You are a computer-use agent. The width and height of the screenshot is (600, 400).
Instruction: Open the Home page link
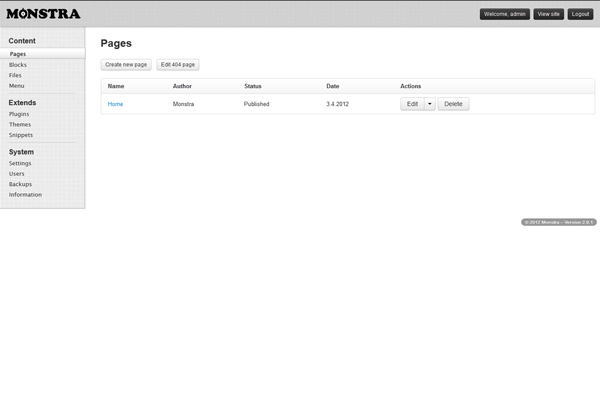click(x=115, y=104)
